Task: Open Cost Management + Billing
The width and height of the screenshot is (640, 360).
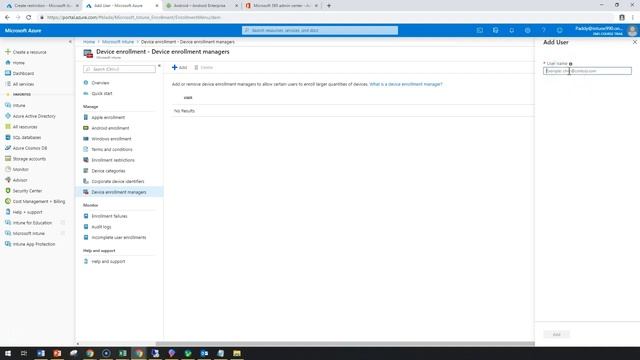Action: click(x=38, y=201)
